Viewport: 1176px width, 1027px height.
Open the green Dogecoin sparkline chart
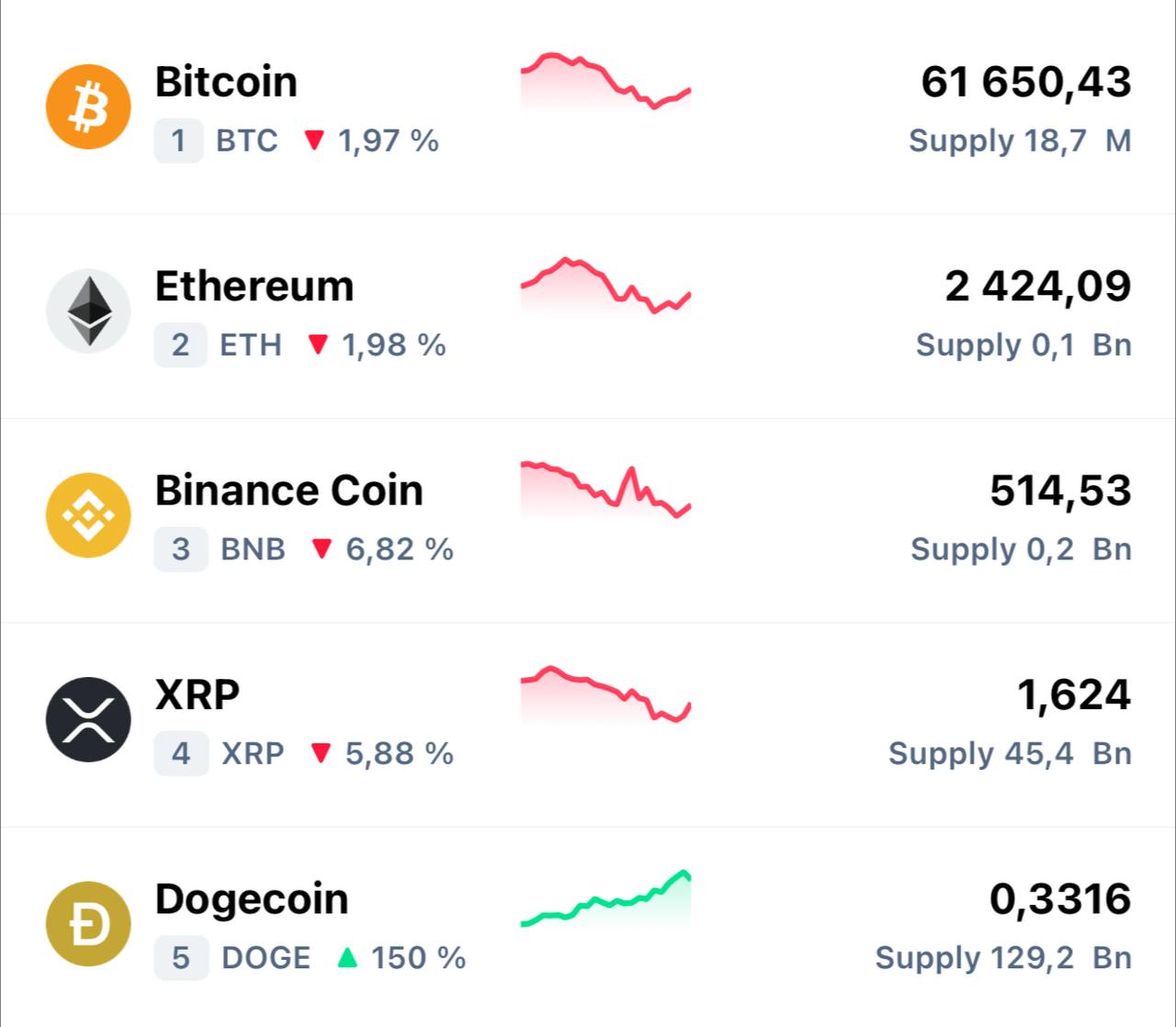[605, 898]
